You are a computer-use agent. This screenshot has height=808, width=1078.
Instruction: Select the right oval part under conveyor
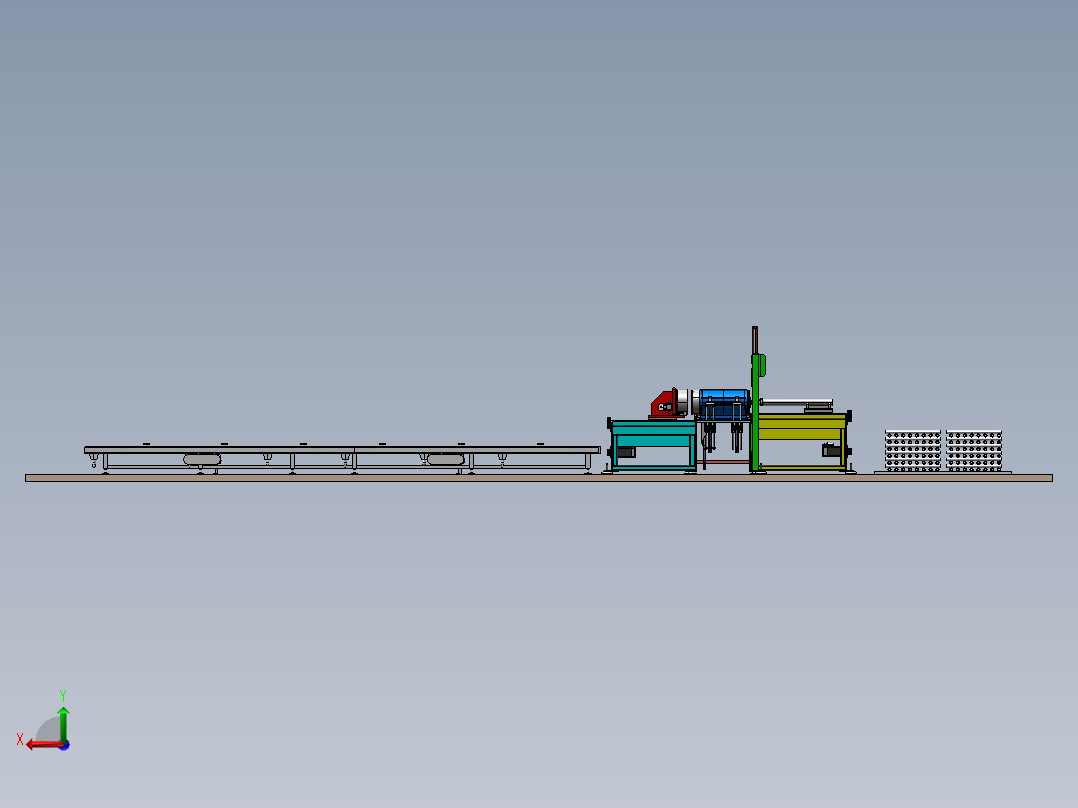coord(446,459)
